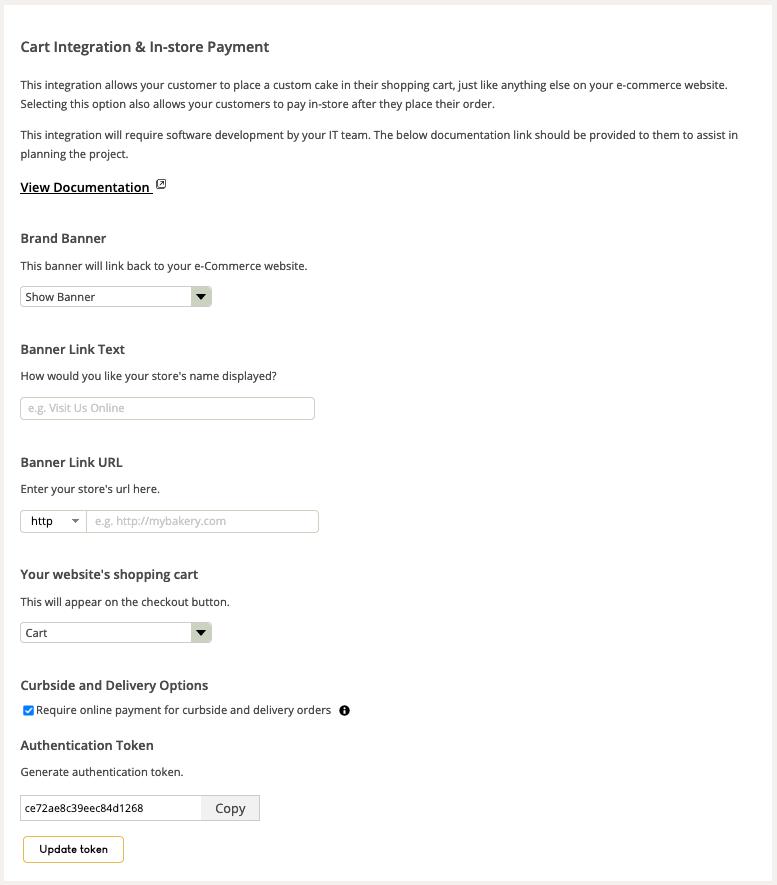The width and height of the screenshot is (777, 885).
Task: Click the external-link icon beside View Documentation
Action: 161,185
